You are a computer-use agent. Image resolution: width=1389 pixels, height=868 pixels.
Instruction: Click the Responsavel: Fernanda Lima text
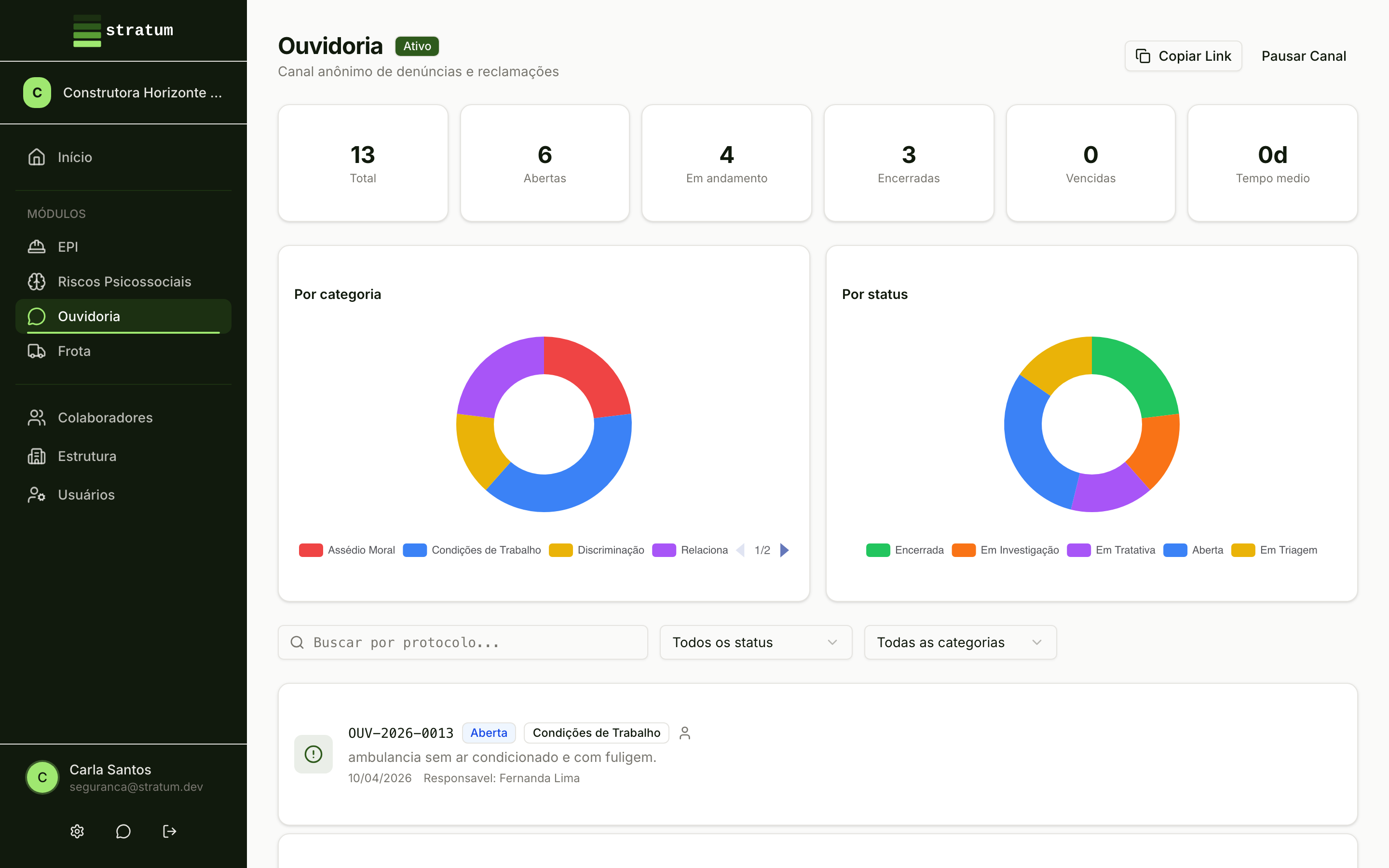point(502,778)
